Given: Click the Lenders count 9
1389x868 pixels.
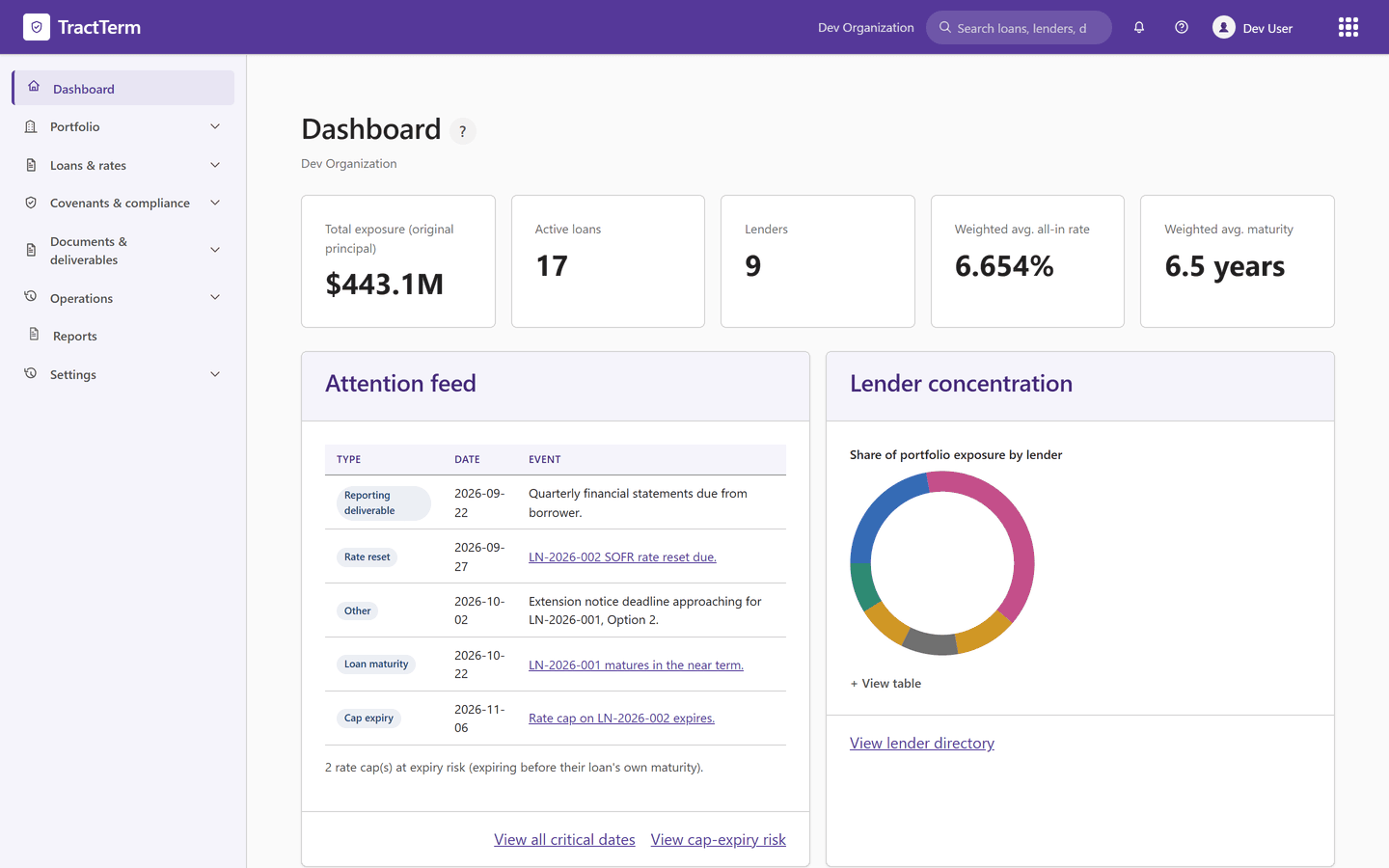Looking at the screenshot, I should tap(753, 266).
